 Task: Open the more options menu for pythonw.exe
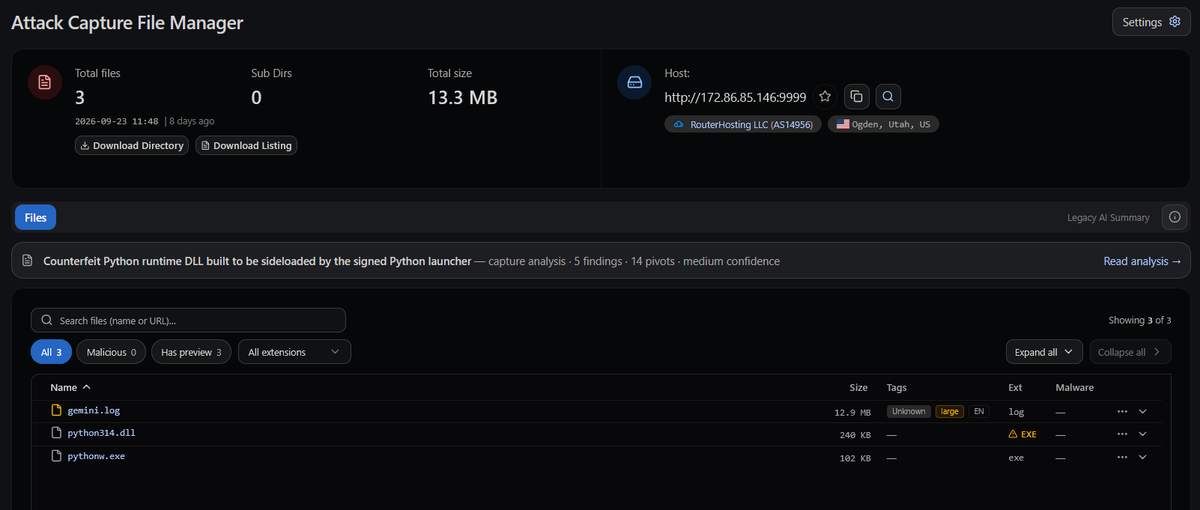[x=1122, y=457]
